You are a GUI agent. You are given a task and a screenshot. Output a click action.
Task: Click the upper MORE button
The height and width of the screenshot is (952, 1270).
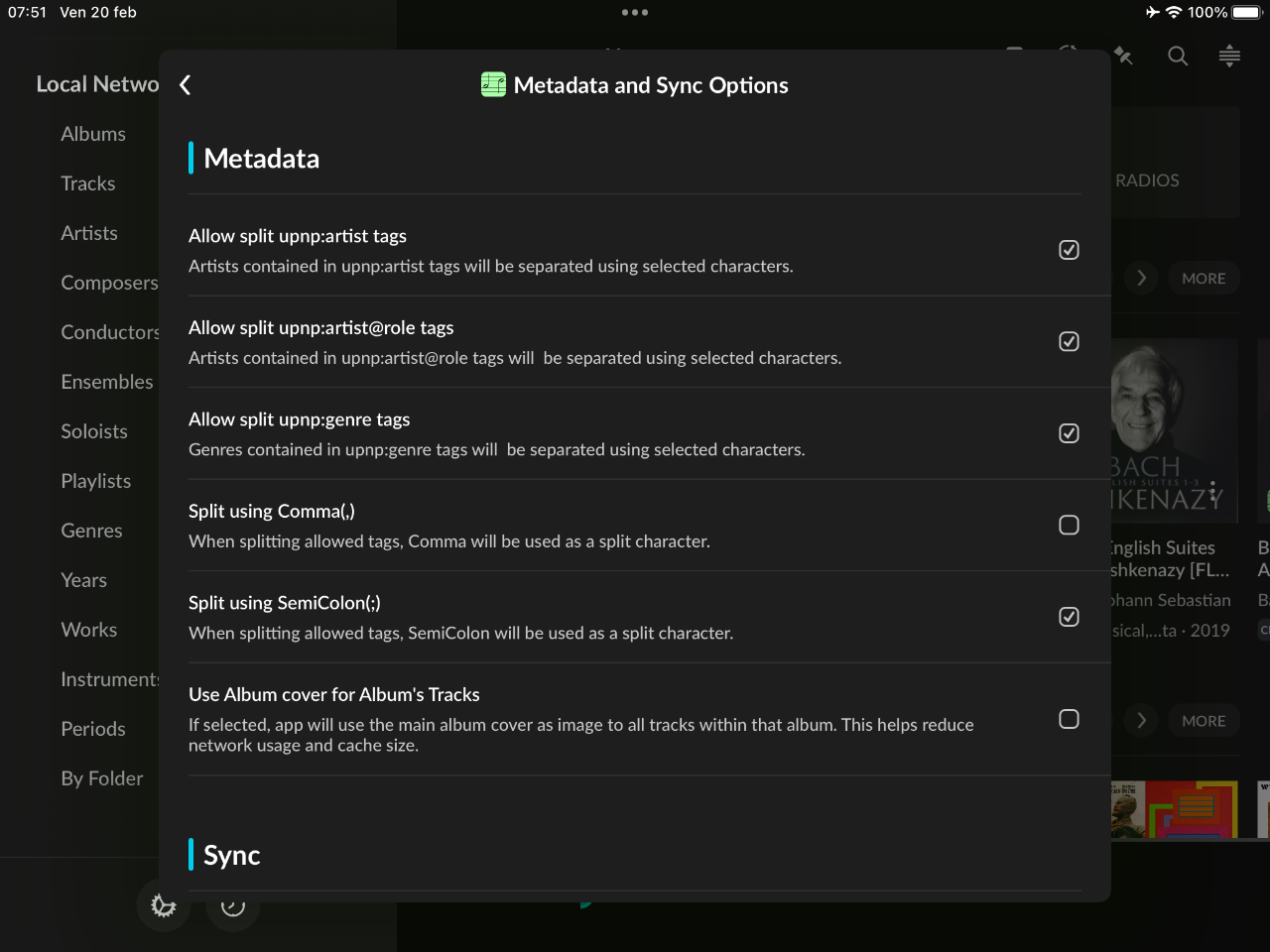(x=1204, y=279)
